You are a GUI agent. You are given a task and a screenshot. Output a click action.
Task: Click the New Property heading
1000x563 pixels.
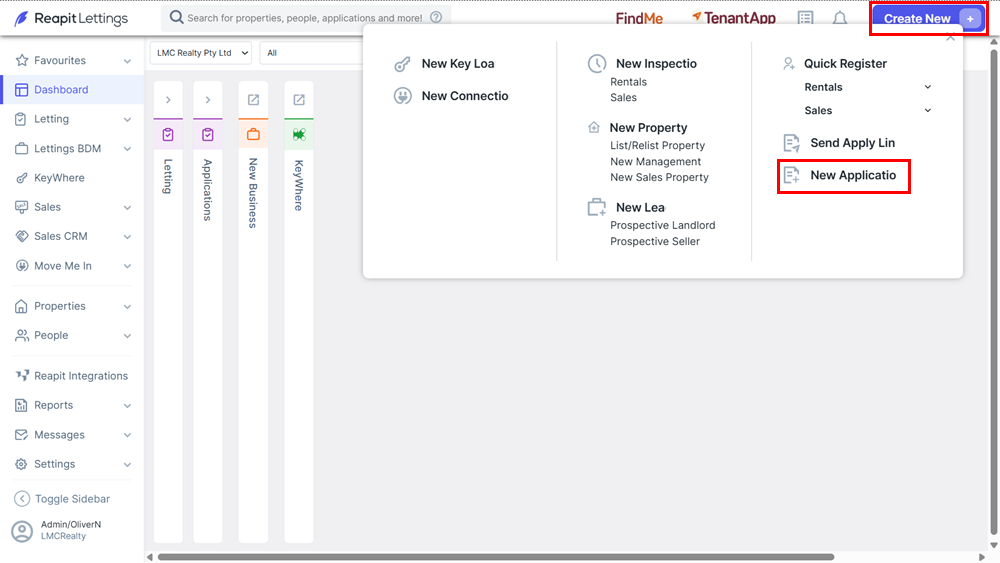(x=648, y=128)
